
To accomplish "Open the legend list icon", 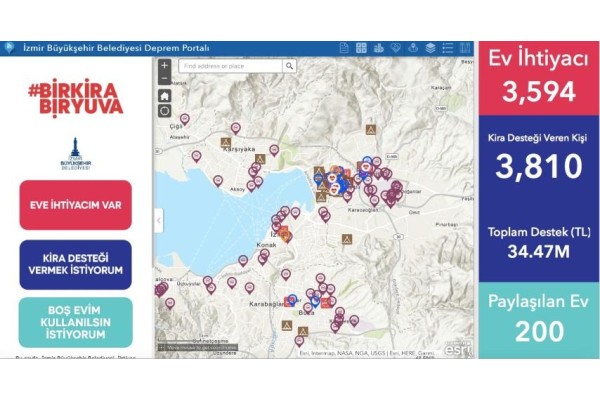I will click(x=447, y=48).
